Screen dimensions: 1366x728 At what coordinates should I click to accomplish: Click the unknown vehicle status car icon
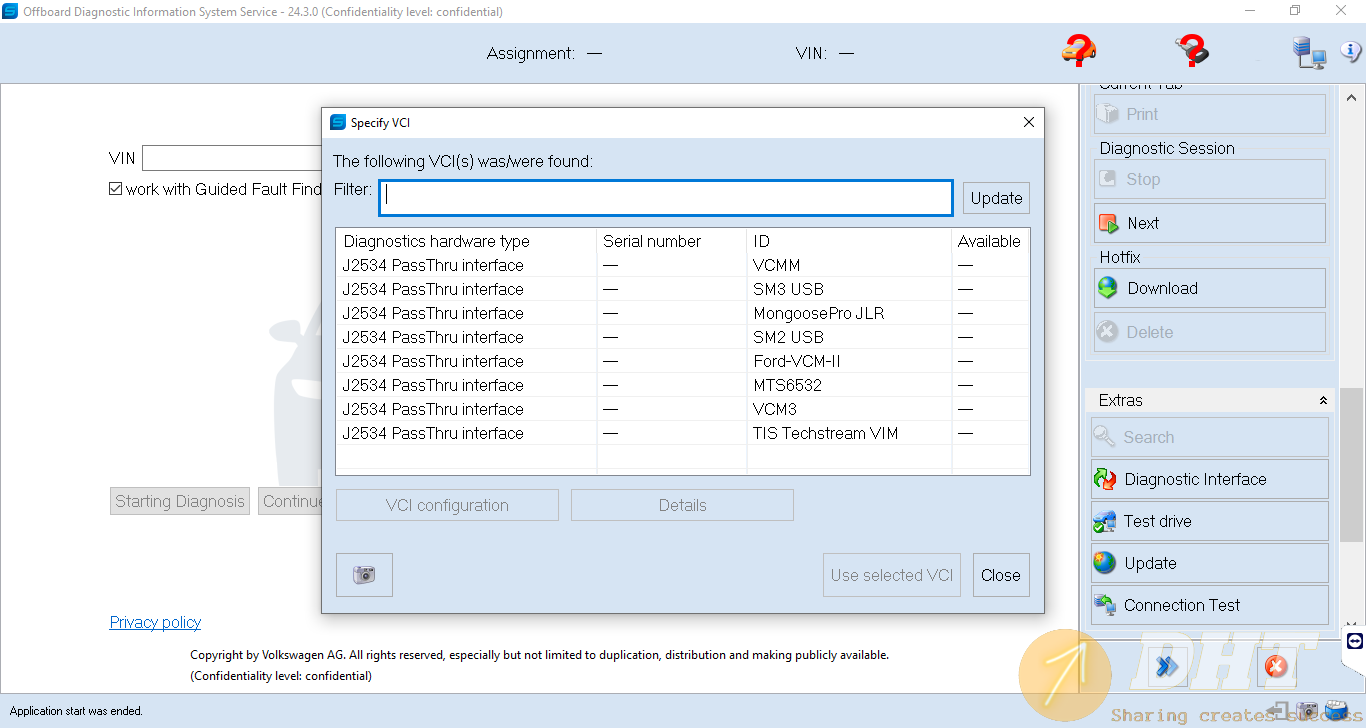pos(1079,50)
